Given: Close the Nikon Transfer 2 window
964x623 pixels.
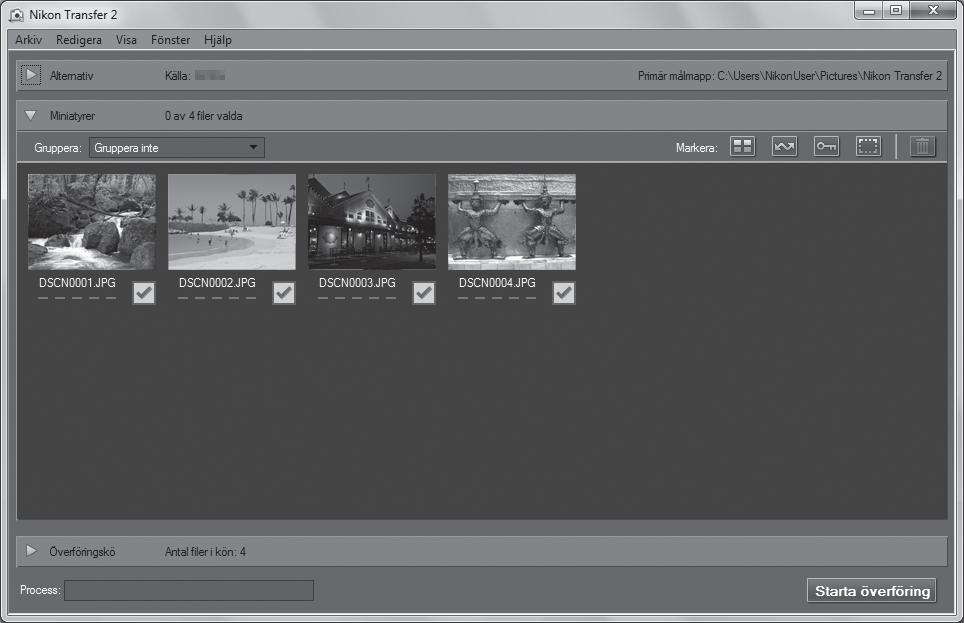Looking at the screenshot, I should (933, 10).
